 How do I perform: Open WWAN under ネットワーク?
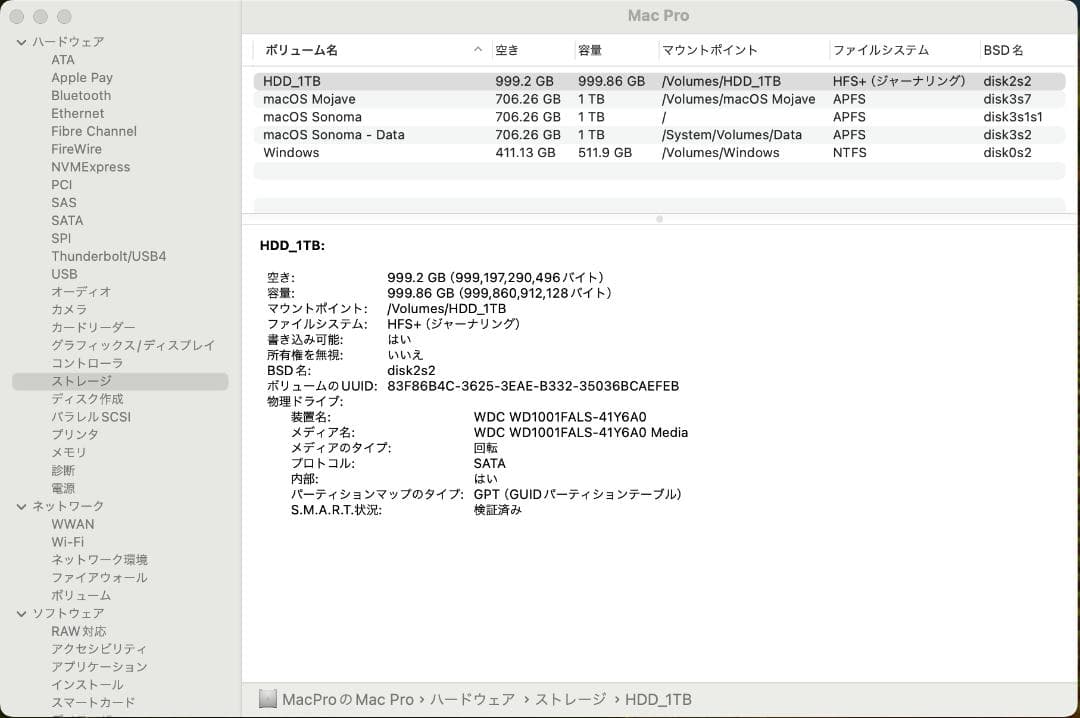click(x=73, y=524)
